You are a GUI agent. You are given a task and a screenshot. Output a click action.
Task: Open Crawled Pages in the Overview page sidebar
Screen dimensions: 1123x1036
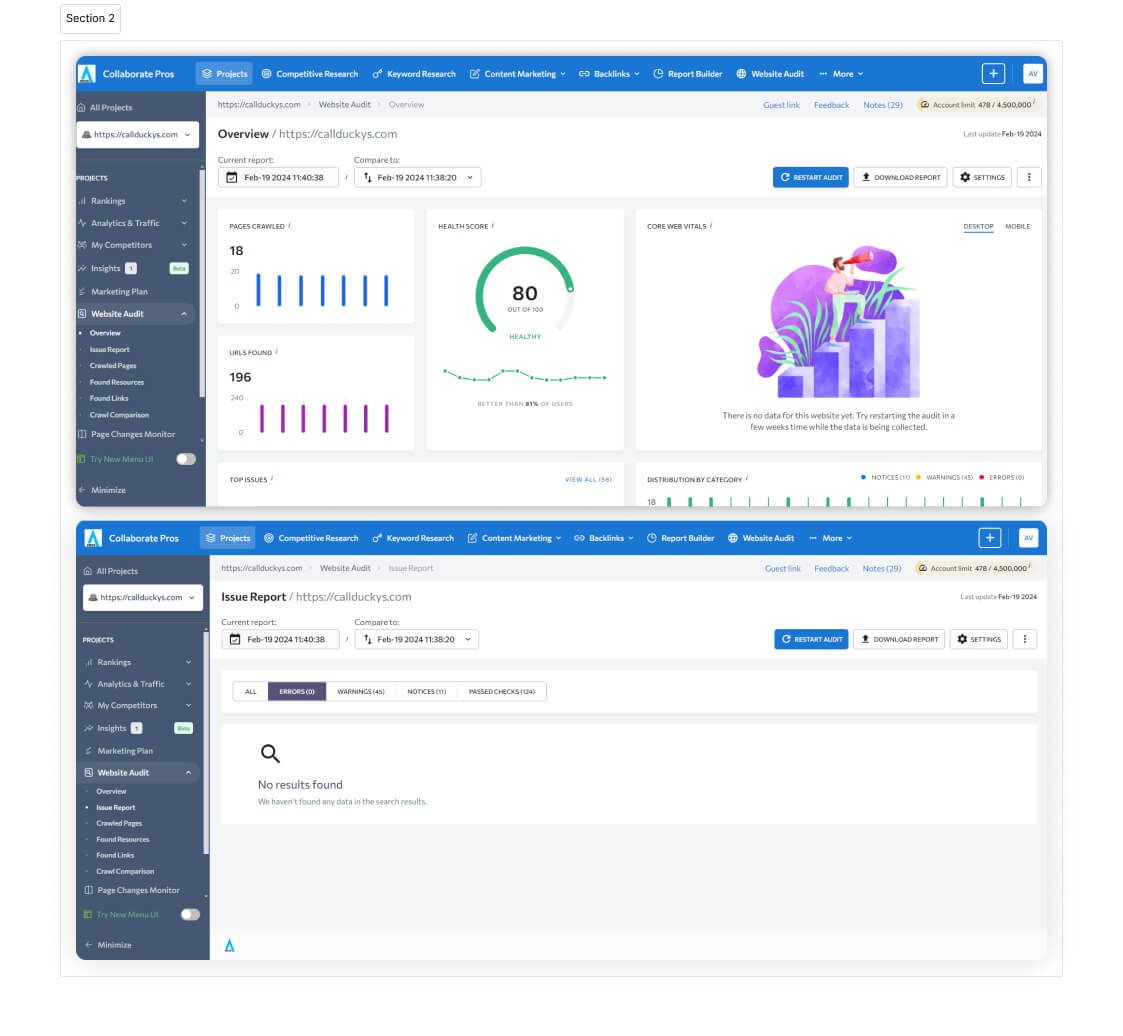[113, 366]
